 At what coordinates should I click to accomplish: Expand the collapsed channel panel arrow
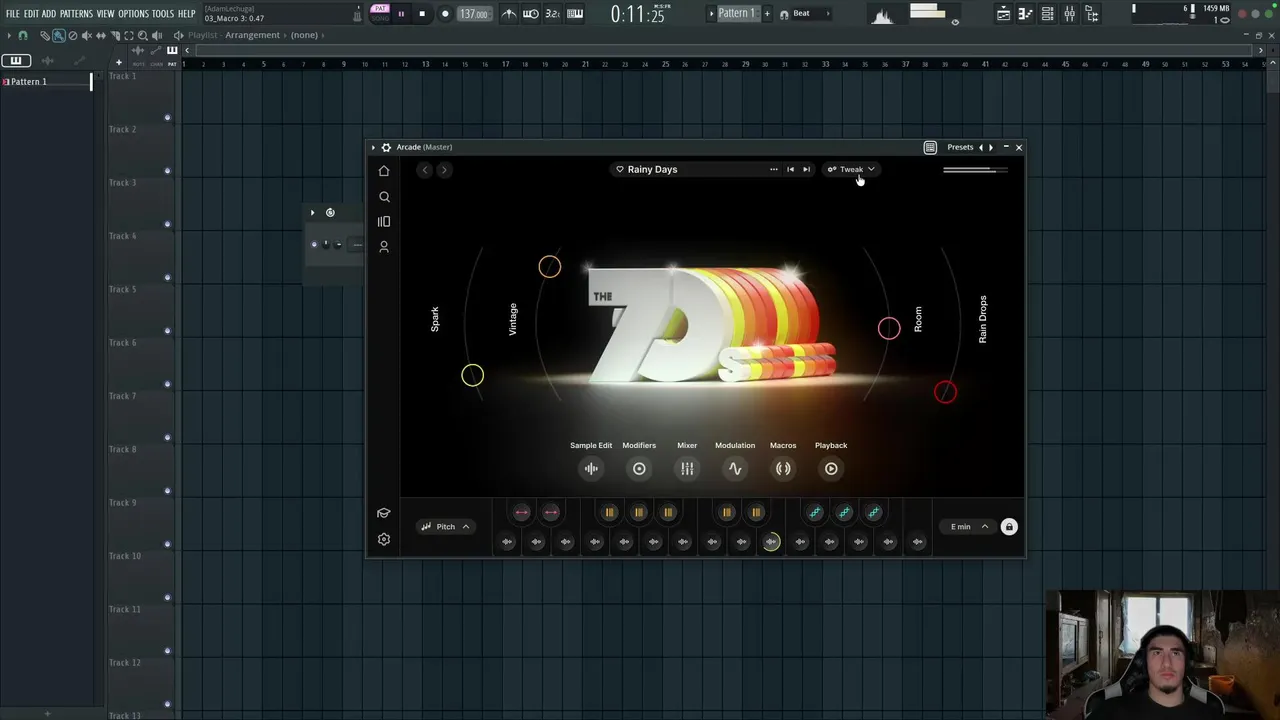pos(312,212)
